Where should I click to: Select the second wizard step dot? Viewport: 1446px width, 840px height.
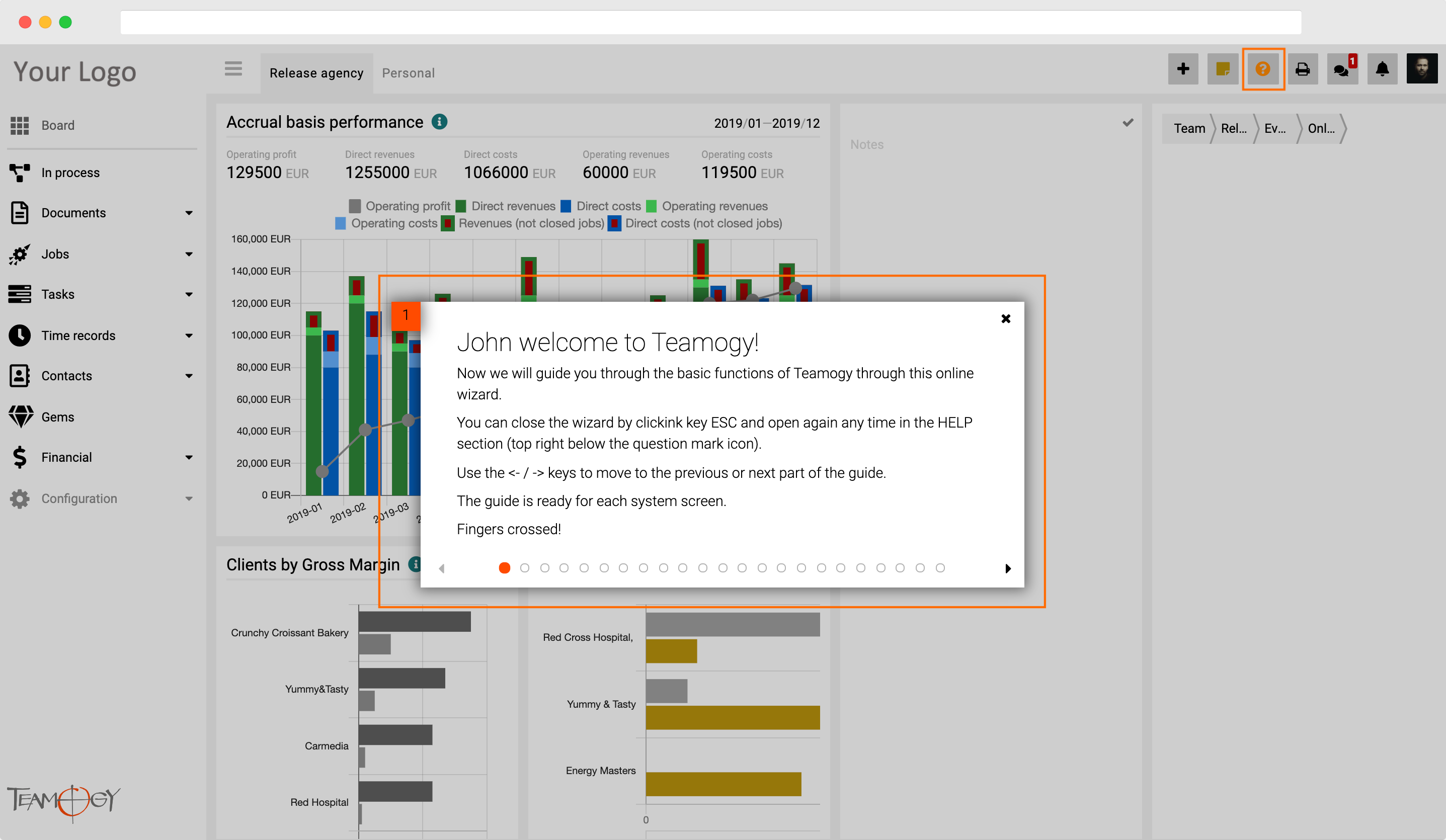click(524, 567)
